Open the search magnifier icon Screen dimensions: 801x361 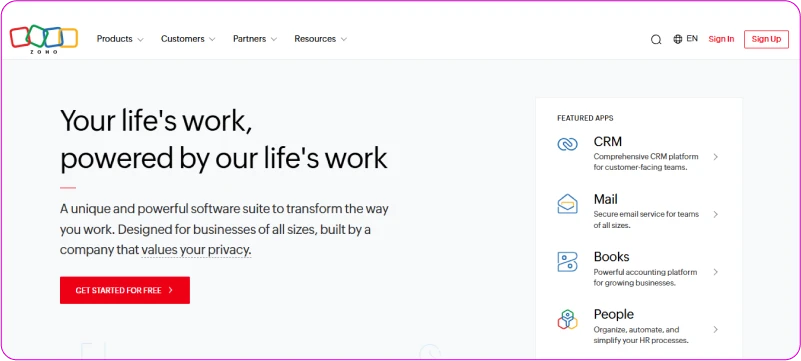pyautogui.click(x=656, y=39)
